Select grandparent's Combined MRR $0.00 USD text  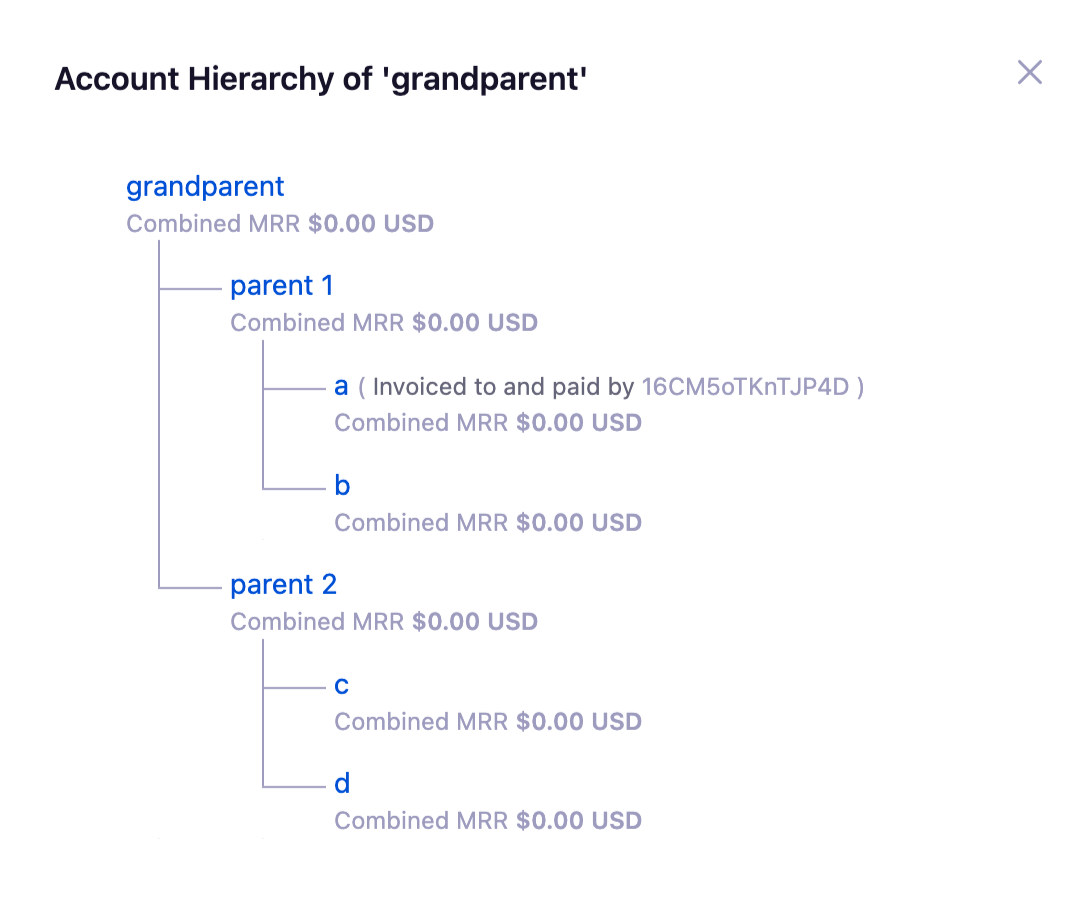pos(280,224)
